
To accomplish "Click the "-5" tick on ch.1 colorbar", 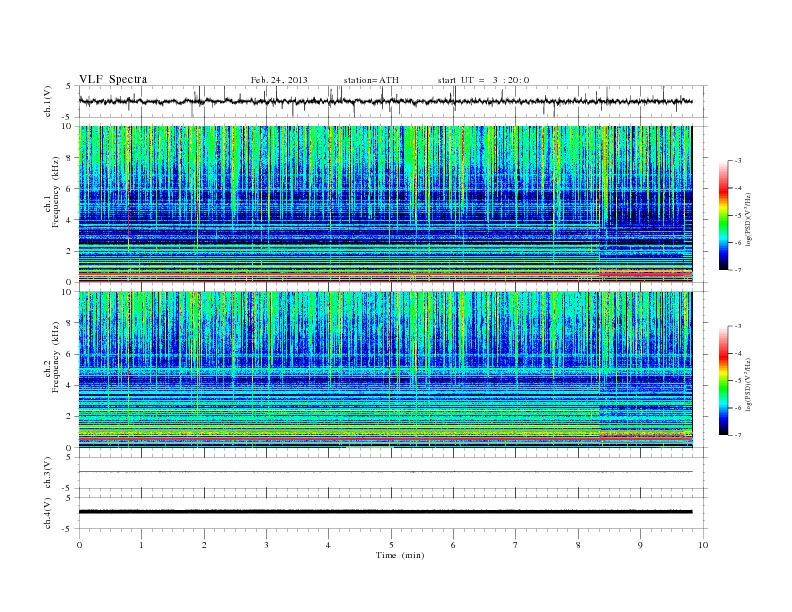I will click(x=738, y=216).
